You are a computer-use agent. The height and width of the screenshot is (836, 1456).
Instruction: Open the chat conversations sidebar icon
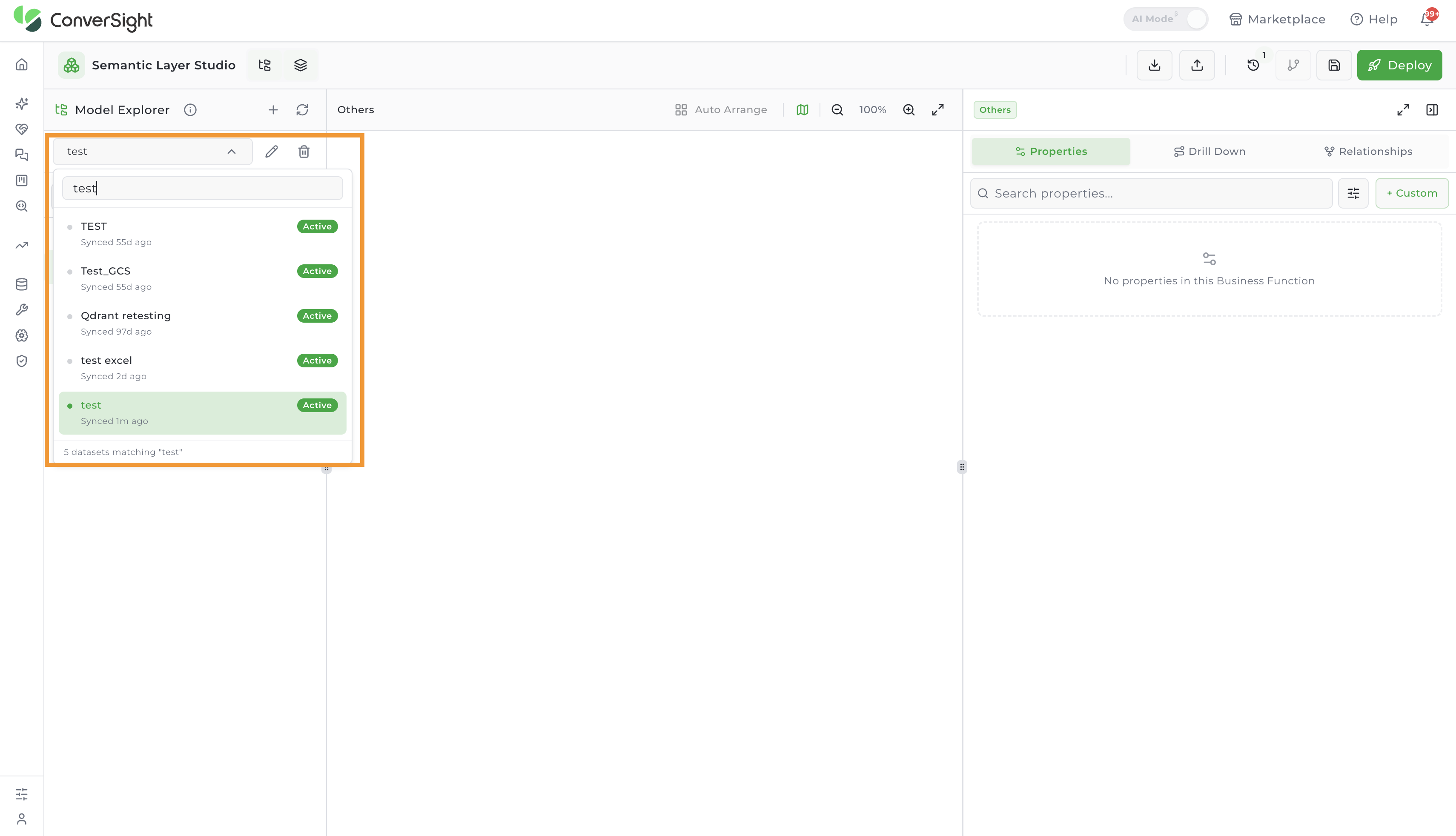(22, 155)
